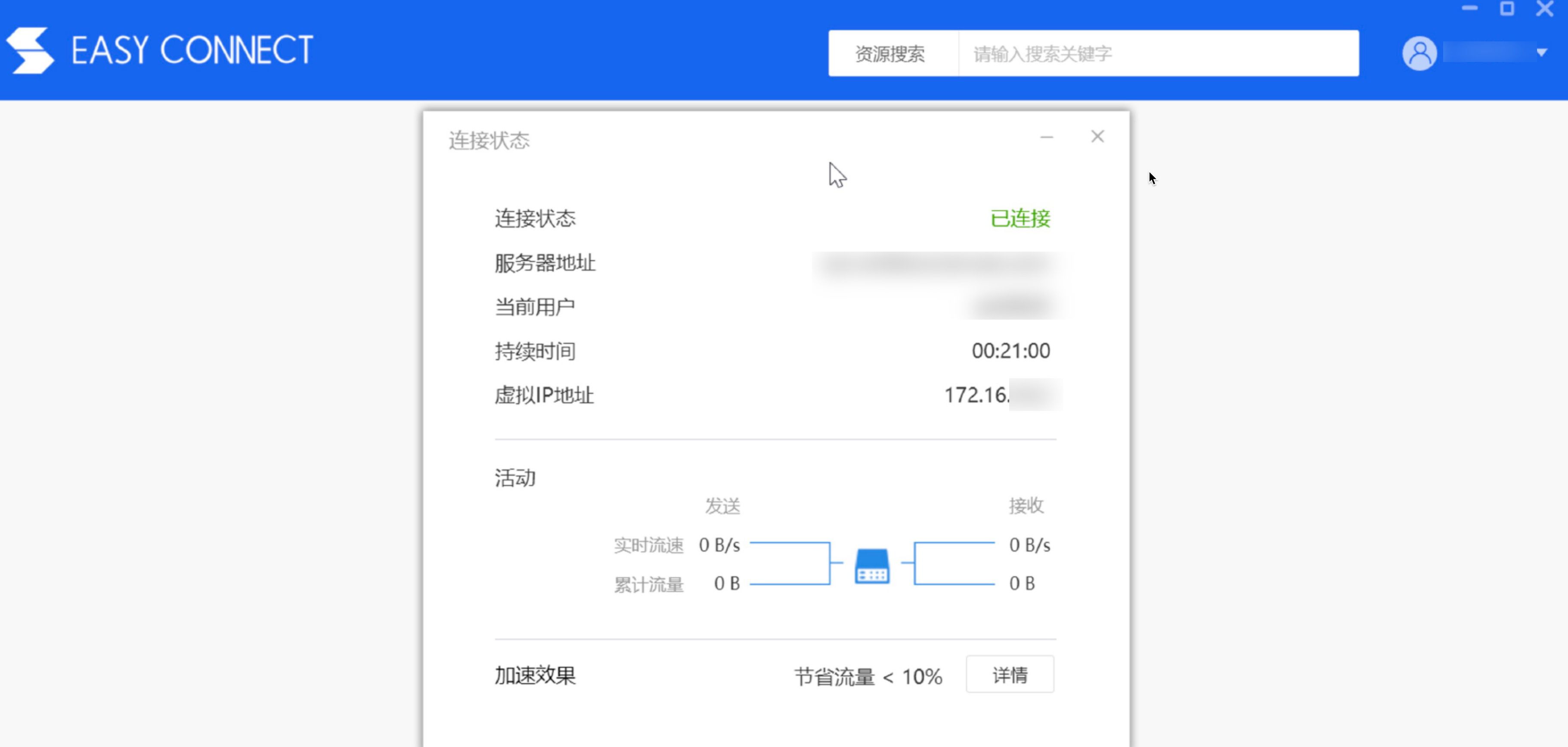Image resolution: width=1568 pixels, height=747 pixels.
Task: Open 详情 acceleration details
Action: [x=1009, y=675]
